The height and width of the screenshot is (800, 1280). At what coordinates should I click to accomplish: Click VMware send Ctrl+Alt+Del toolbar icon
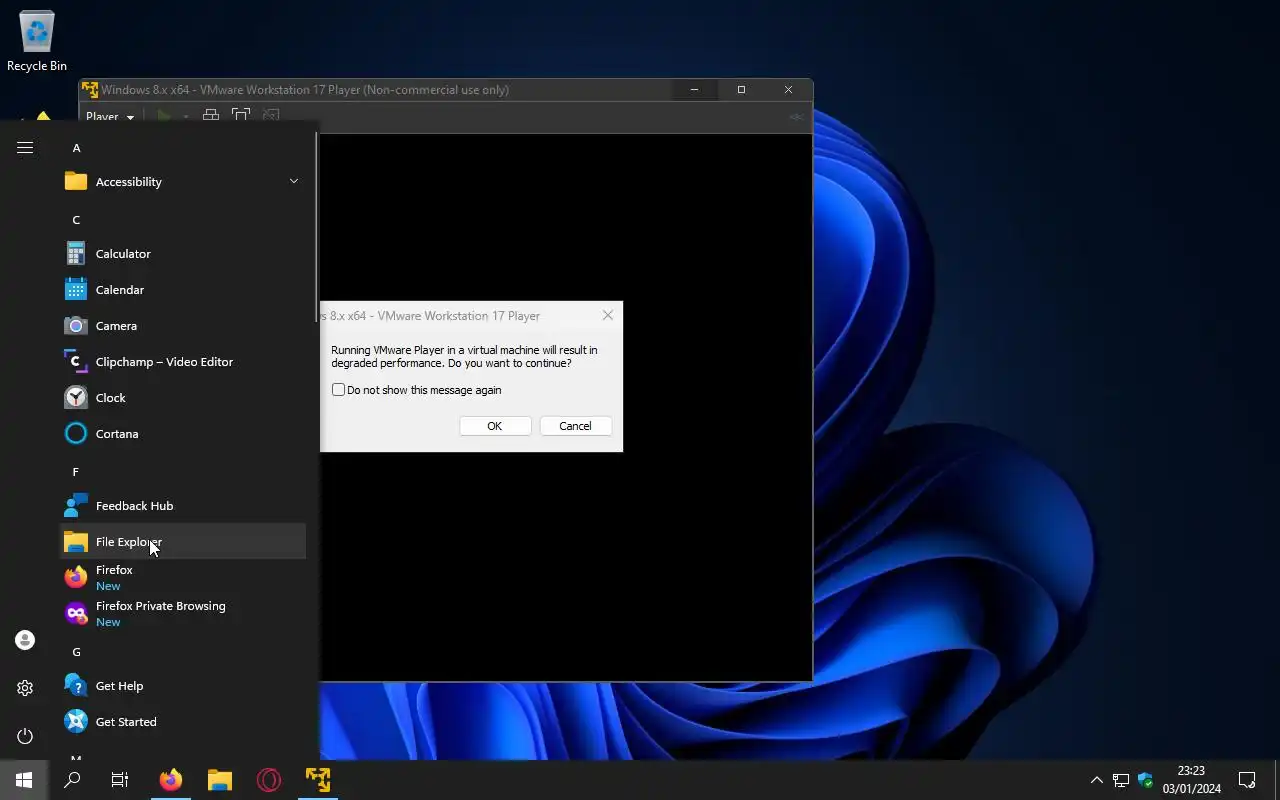click(211, 116)
